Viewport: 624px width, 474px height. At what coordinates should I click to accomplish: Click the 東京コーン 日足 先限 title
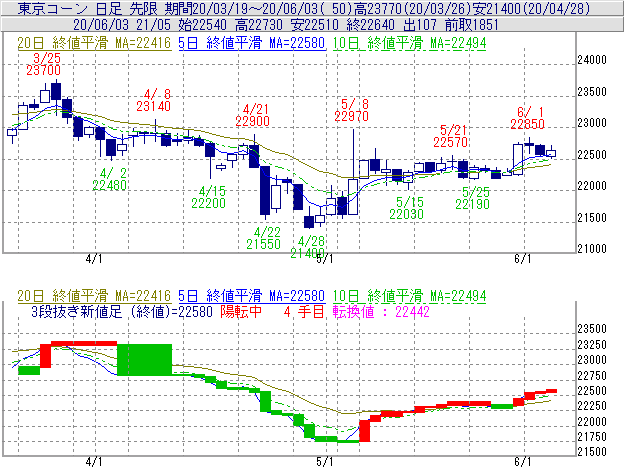[88, 8]
